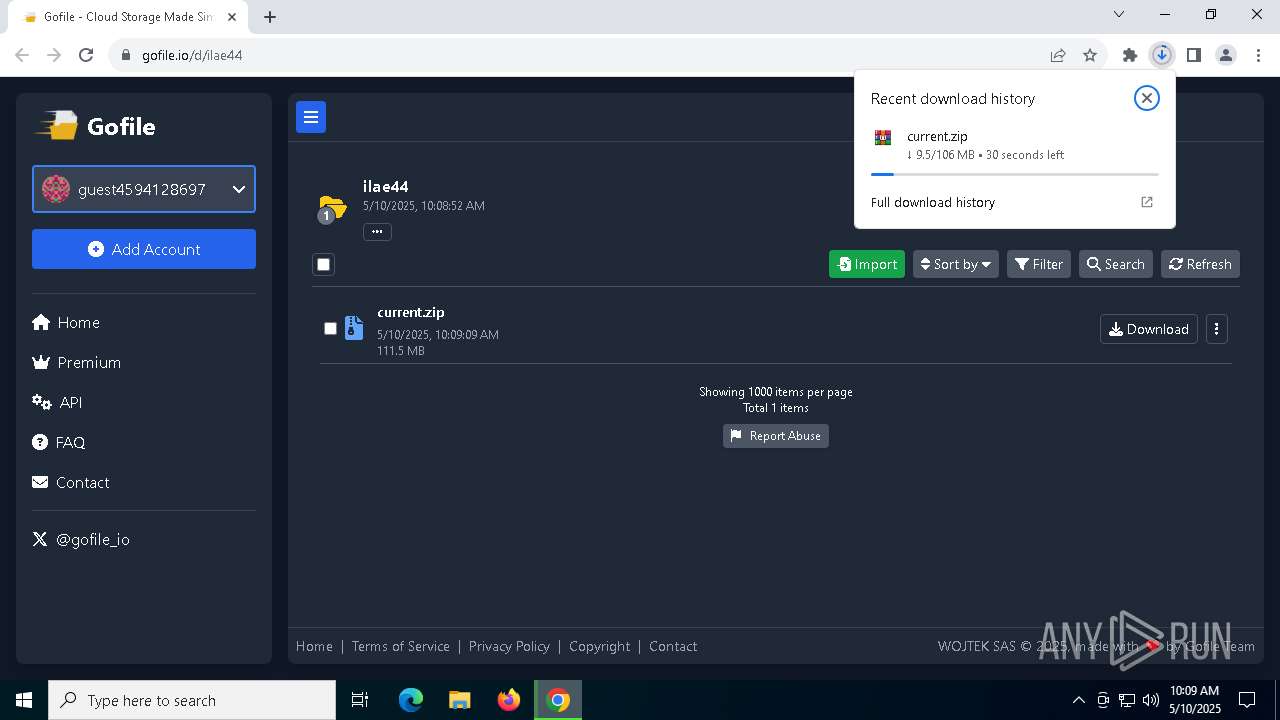Bookmark this page with star icon

(1090, 55)
